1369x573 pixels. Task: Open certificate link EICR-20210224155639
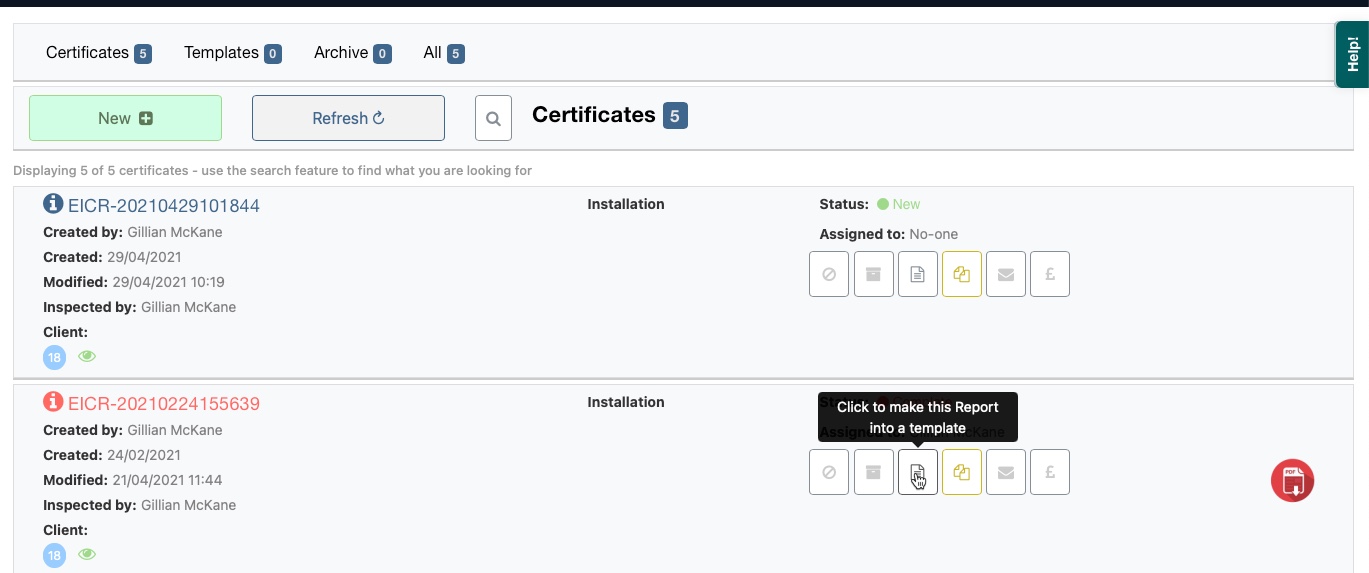[x=164, y=404]
